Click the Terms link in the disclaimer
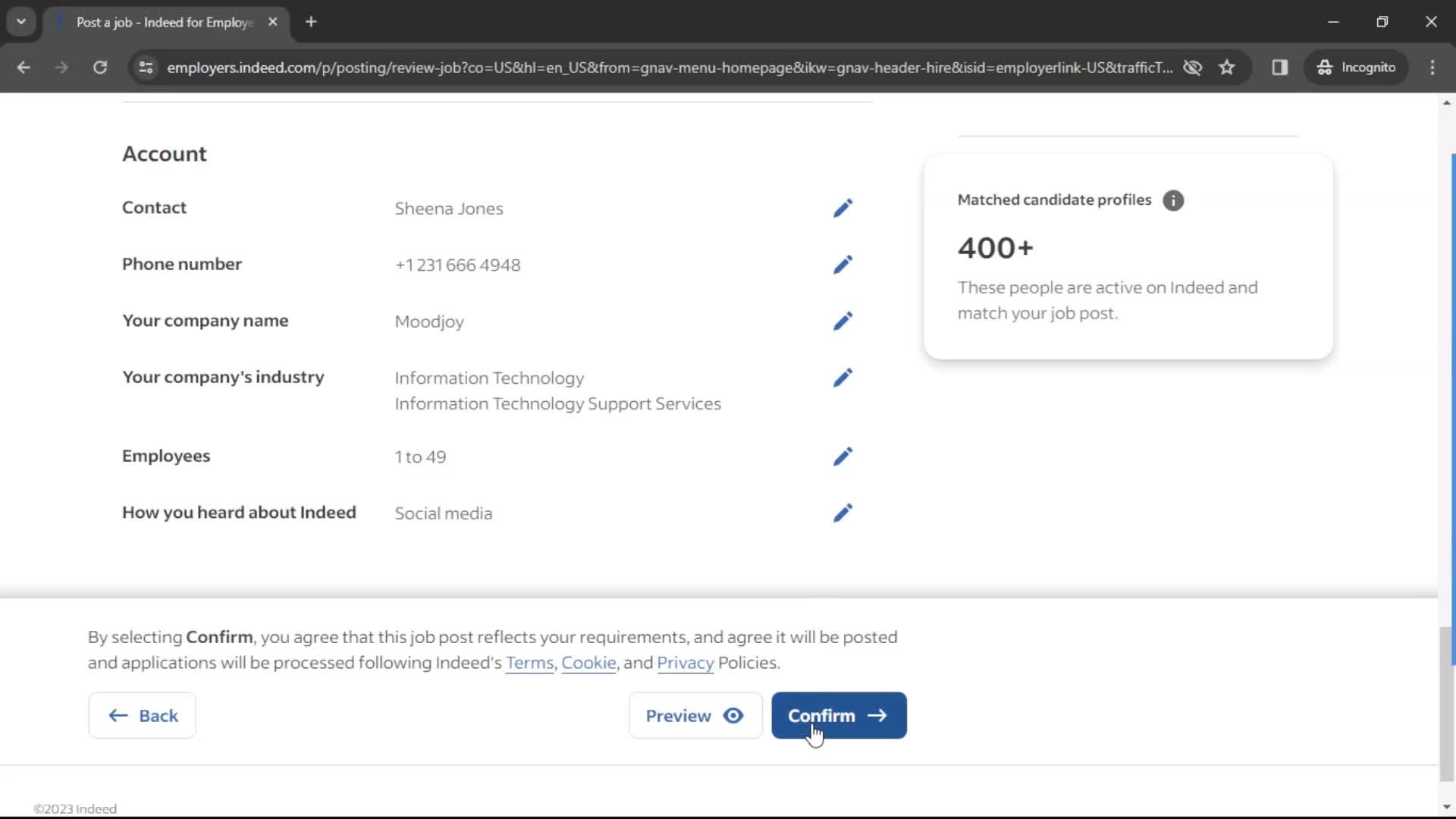This screenshot has width=1456, height=819. point(529,662)
